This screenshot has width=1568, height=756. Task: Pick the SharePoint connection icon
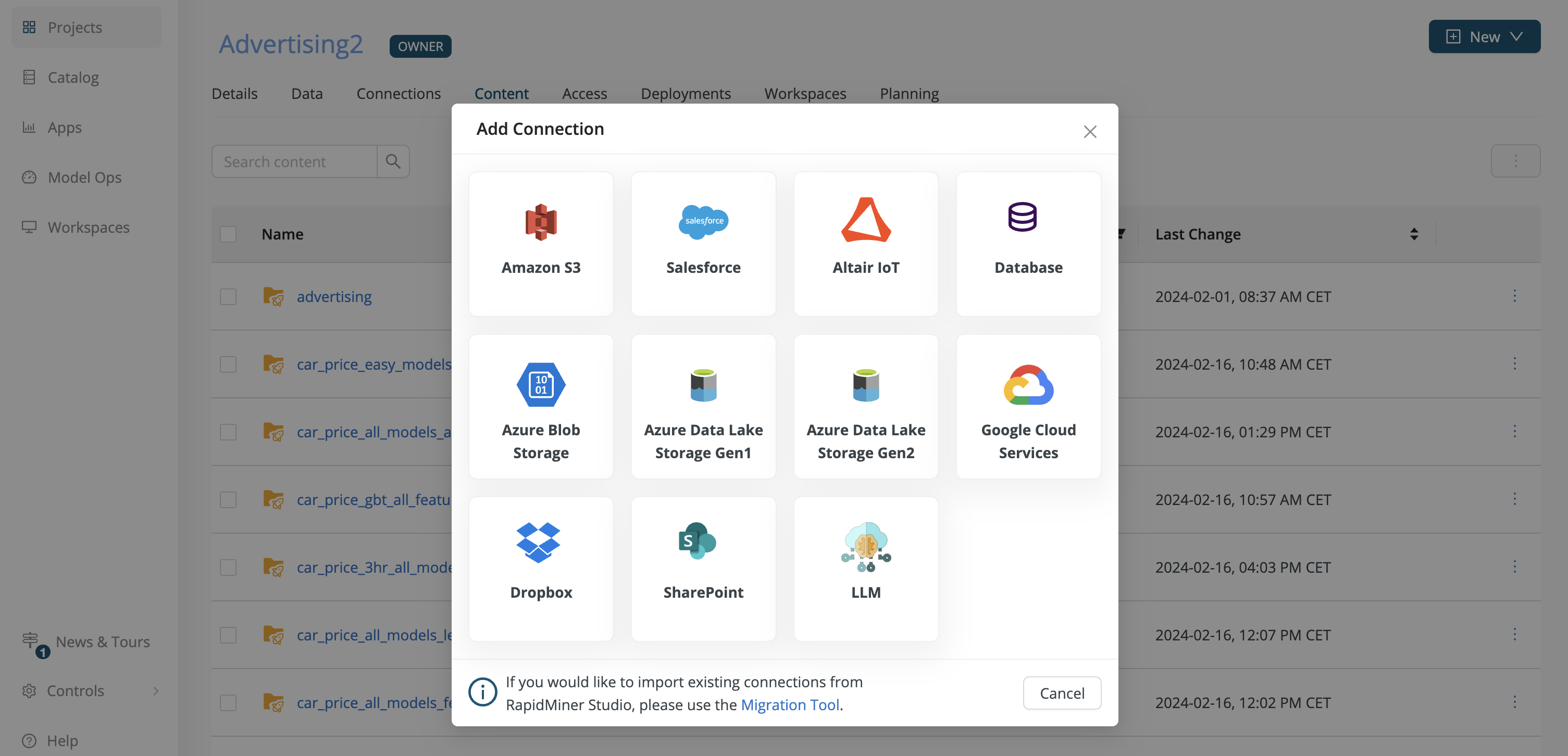coord(697,540)
